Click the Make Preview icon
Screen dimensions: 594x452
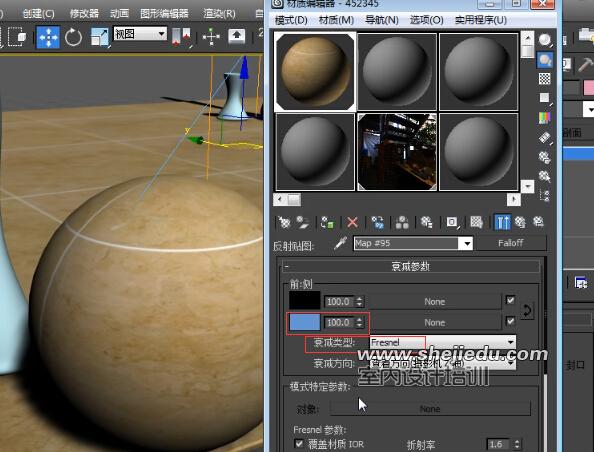tap(544, 138)
